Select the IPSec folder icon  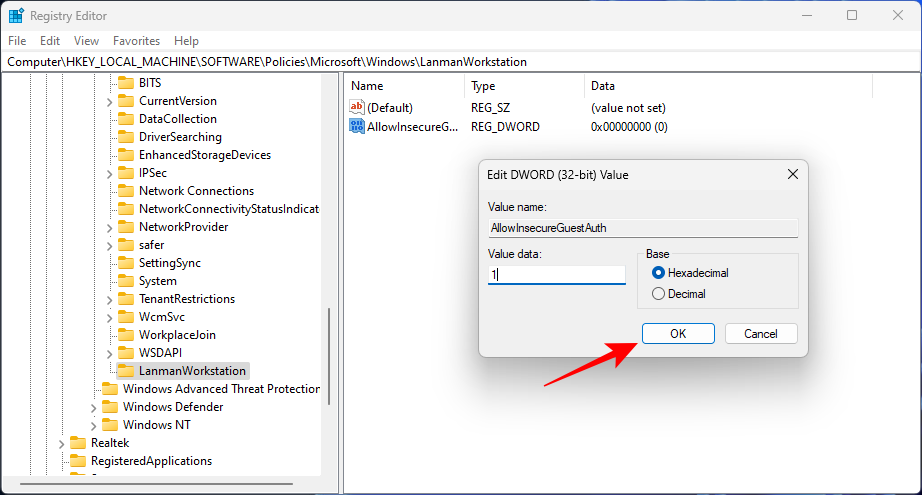tap(126, 173)
